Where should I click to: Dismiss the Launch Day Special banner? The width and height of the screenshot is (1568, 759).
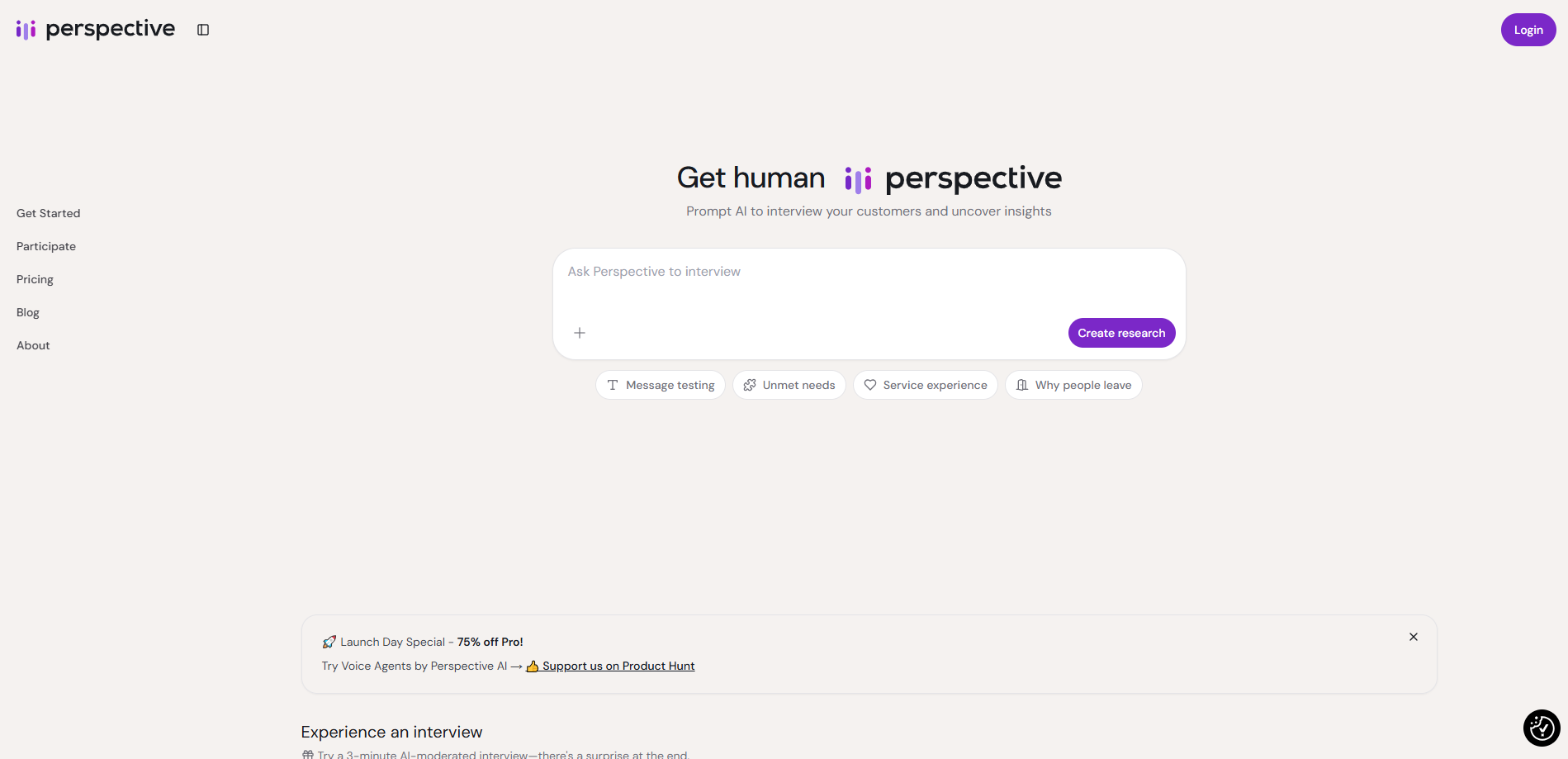[x=1413, y=637]
